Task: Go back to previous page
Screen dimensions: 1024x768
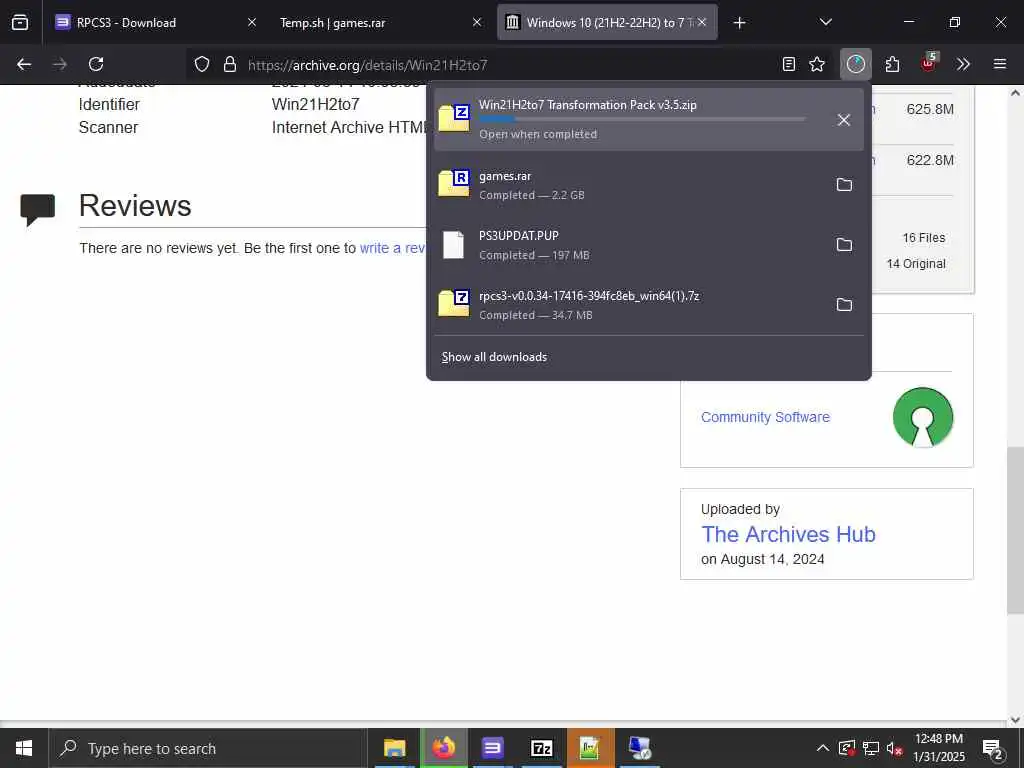Action: pos(24,64)
